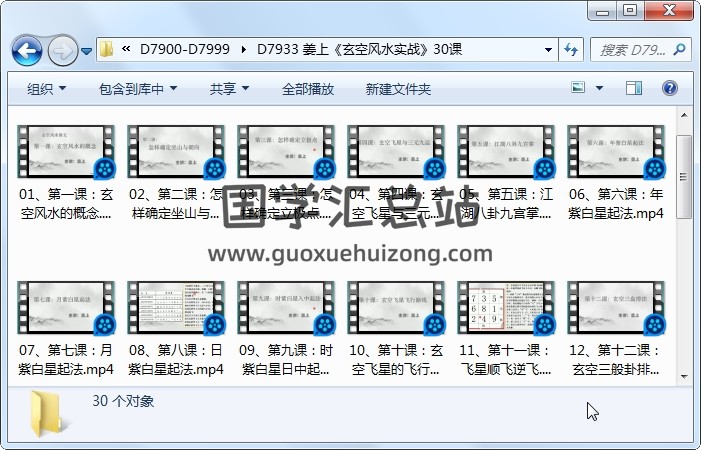Select the D7900-D7999 breadcrumb
701x450 pixels.
point(185,49)
